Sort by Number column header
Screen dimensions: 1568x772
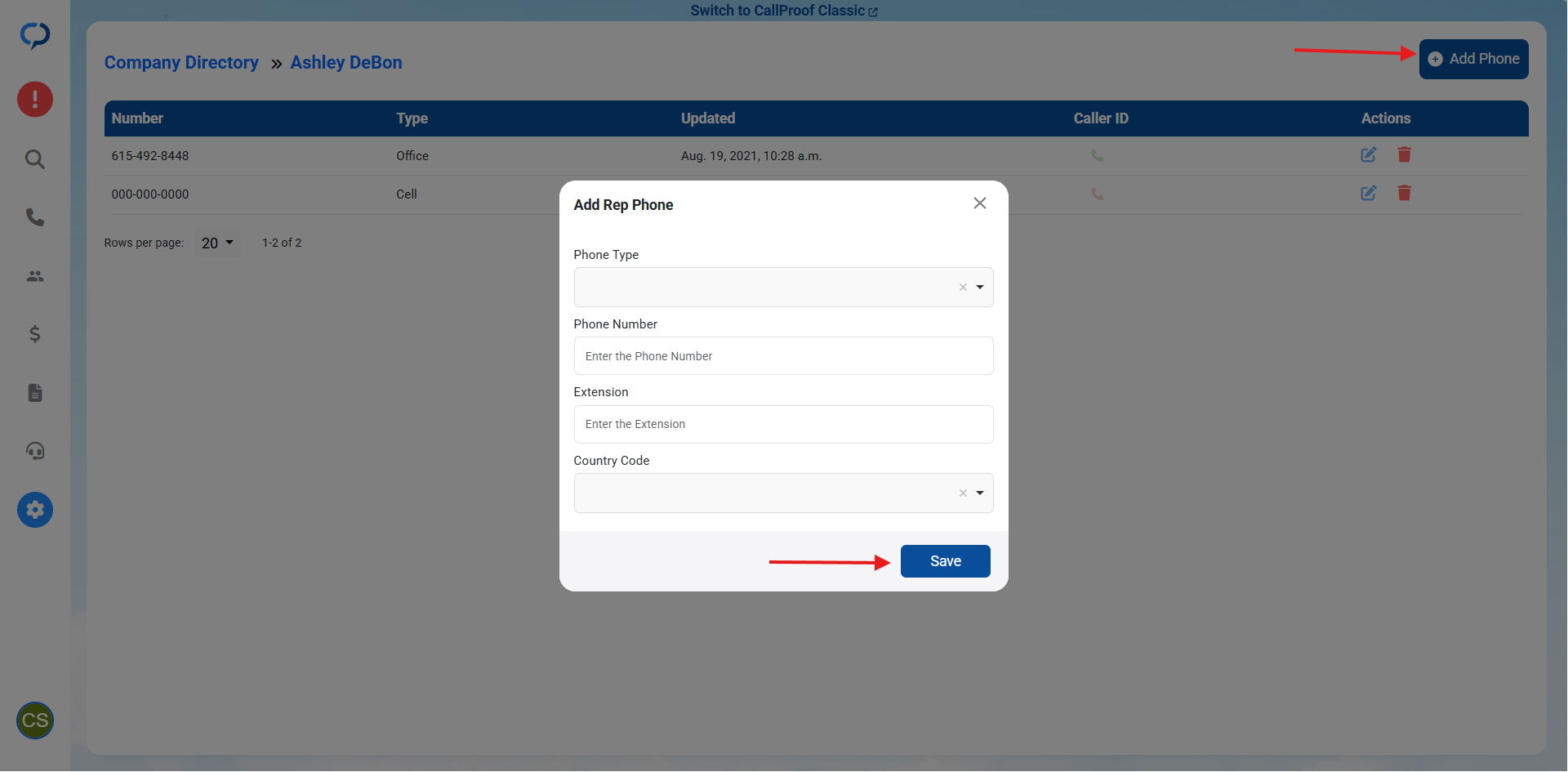[x=137, y=118]
